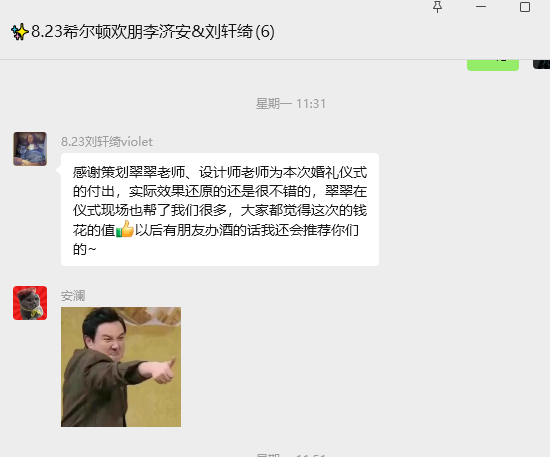Click the member count (6) in title
The image size is (550, 457).
(x=264, y=32)
